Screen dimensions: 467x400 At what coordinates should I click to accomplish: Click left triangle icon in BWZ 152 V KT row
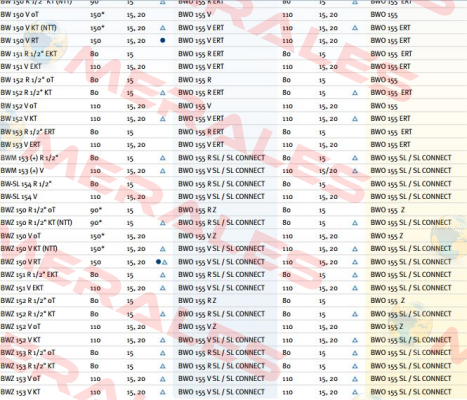pos(163,340)
